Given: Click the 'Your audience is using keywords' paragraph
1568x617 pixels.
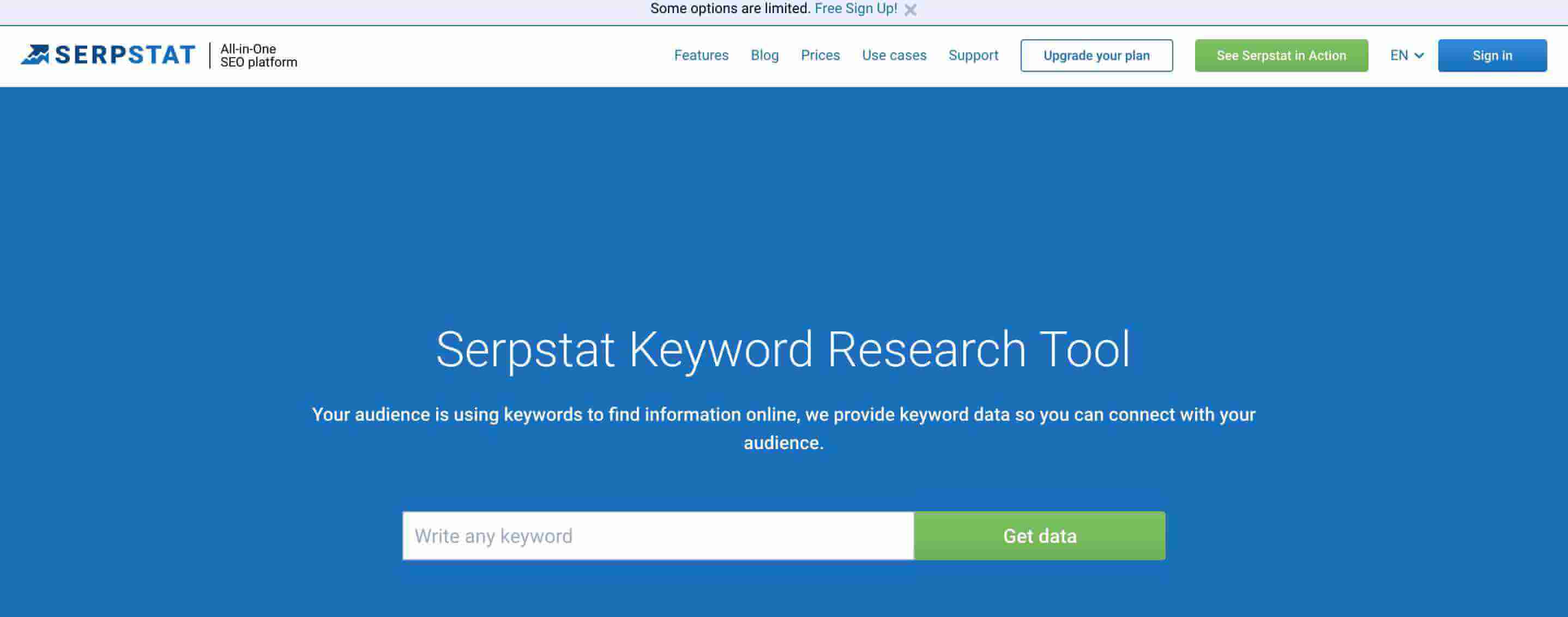Looking at the screenshot, I should click(783, 428).
